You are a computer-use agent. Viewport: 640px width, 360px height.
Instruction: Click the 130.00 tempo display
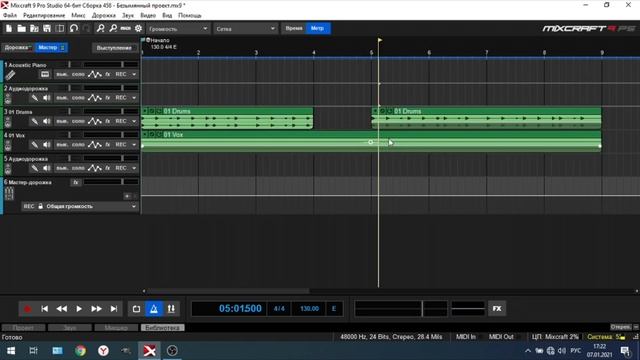pyautogui.click(x=309, y=309)
